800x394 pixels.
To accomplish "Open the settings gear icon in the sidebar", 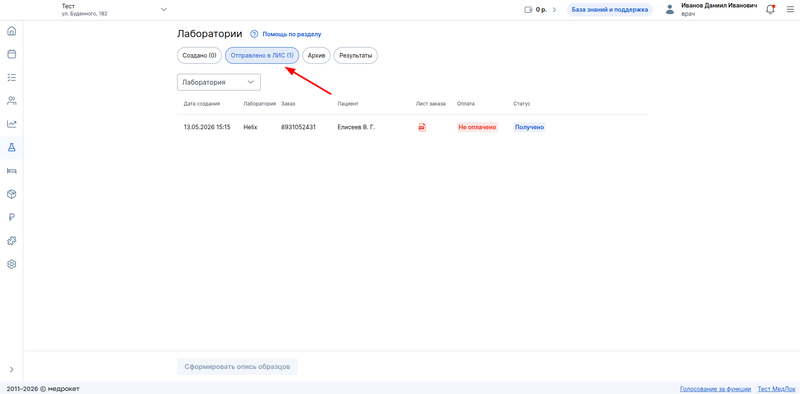I will pyautogui.click(x=11, y=264).
